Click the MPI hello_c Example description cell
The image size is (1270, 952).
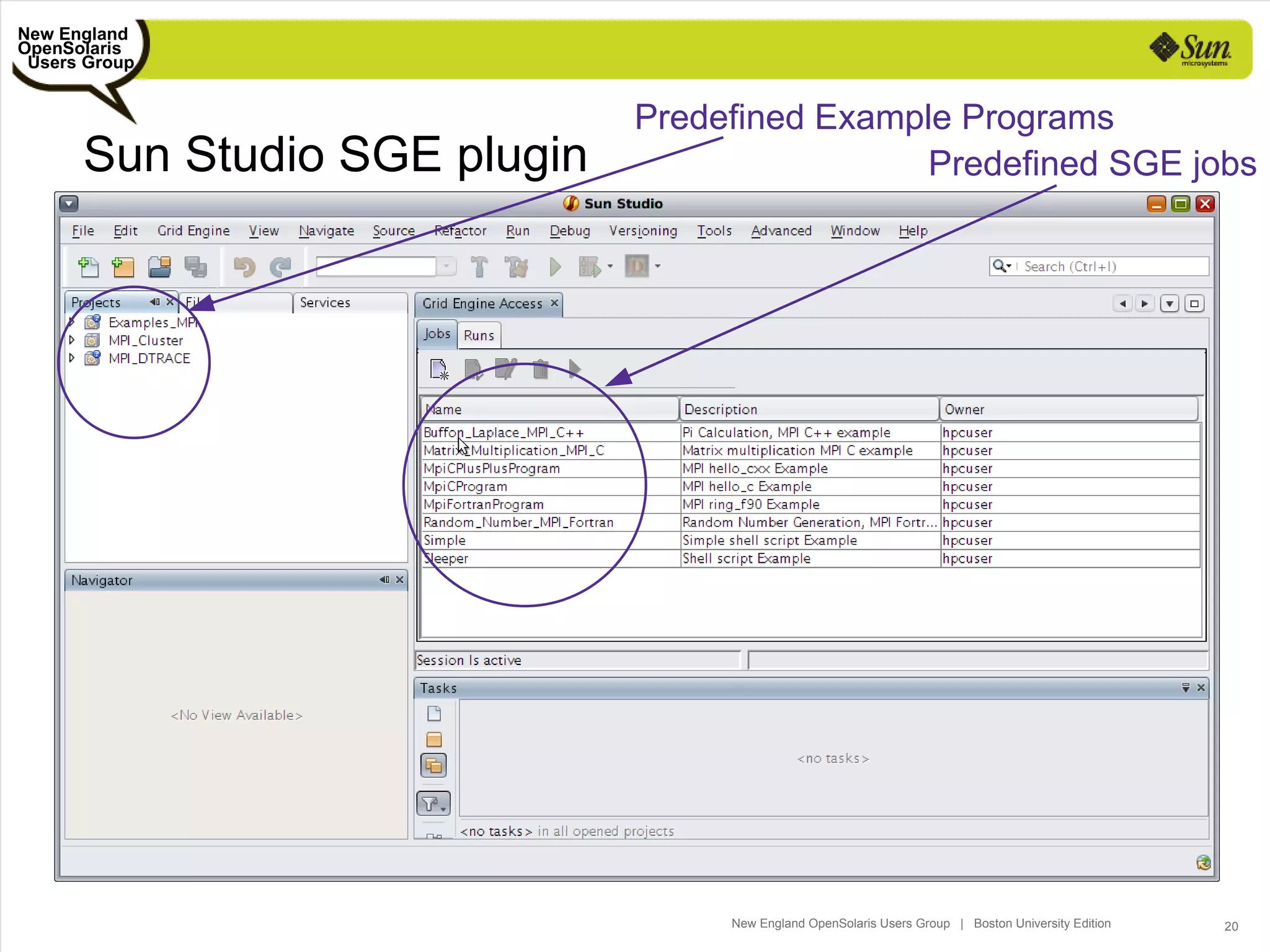click(x=809, y=487)
